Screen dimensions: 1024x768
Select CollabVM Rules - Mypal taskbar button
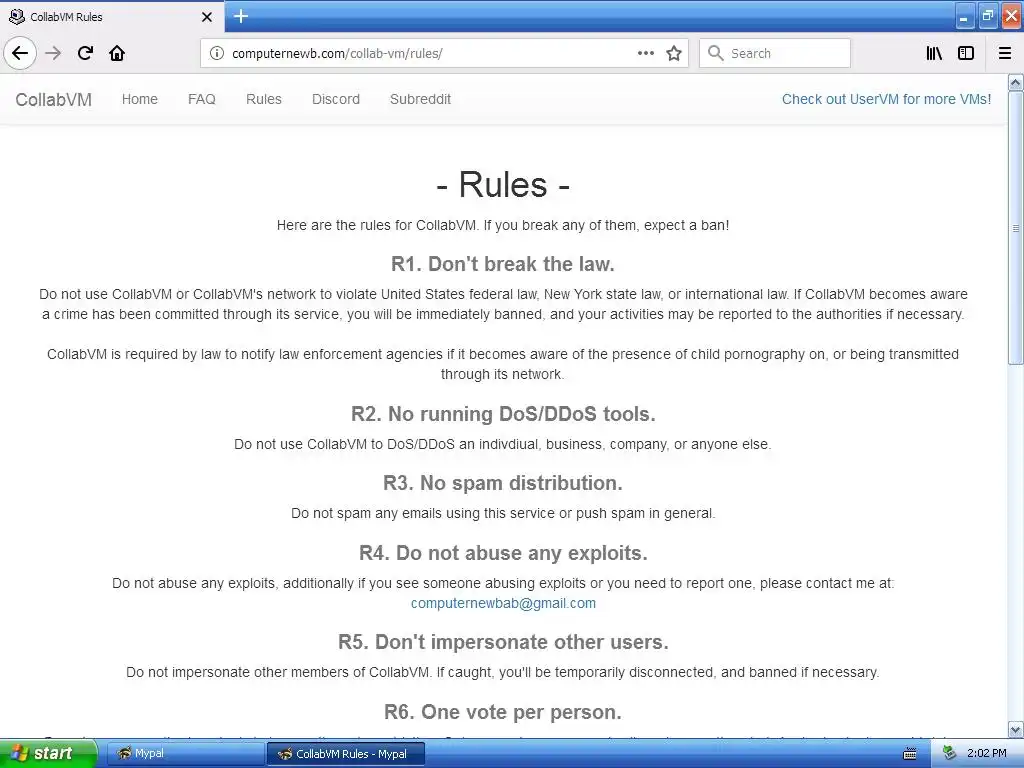pos(346,754)
